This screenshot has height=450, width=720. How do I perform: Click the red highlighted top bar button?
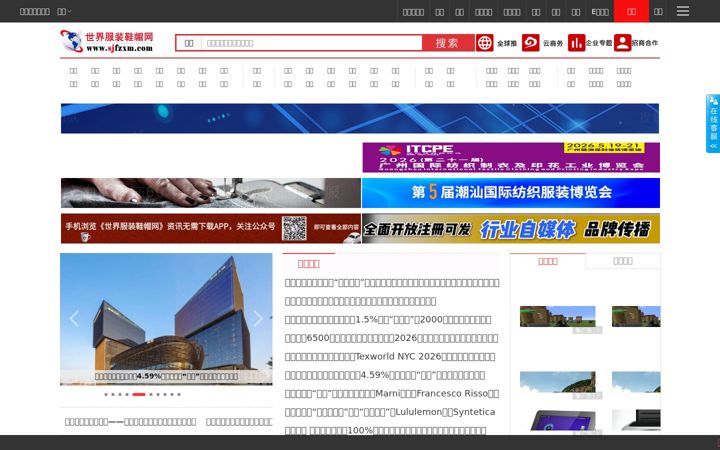631,11
